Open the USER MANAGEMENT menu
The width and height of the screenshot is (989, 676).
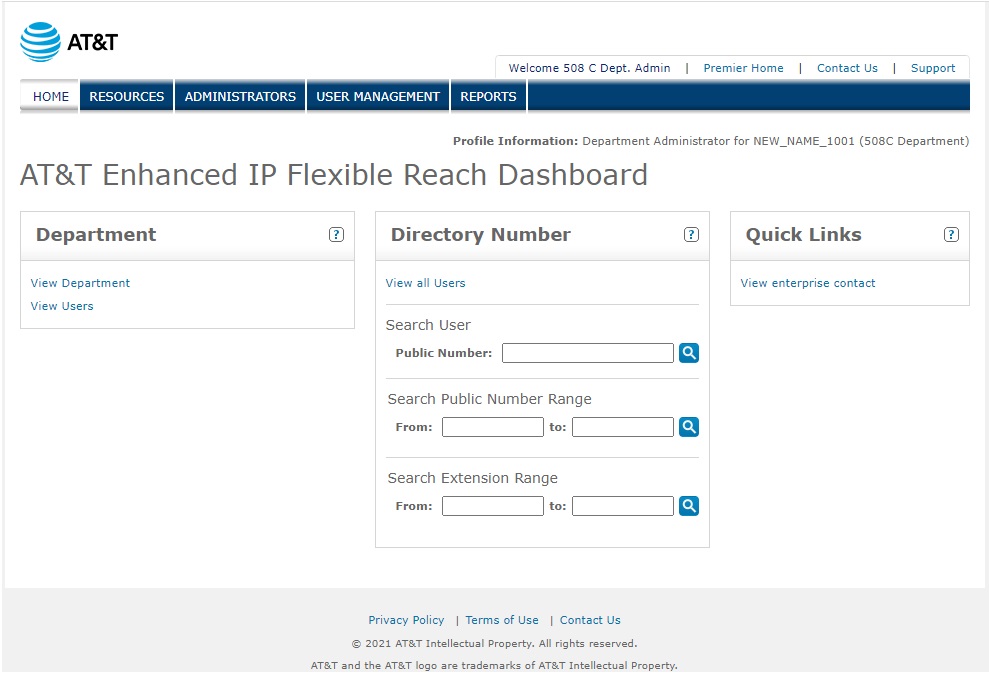coord(377,96)
